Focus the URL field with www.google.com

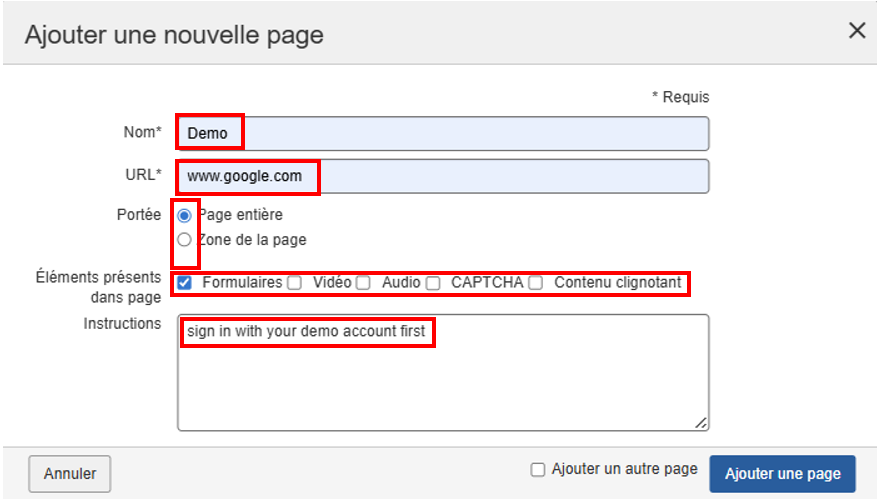[442, 177]
